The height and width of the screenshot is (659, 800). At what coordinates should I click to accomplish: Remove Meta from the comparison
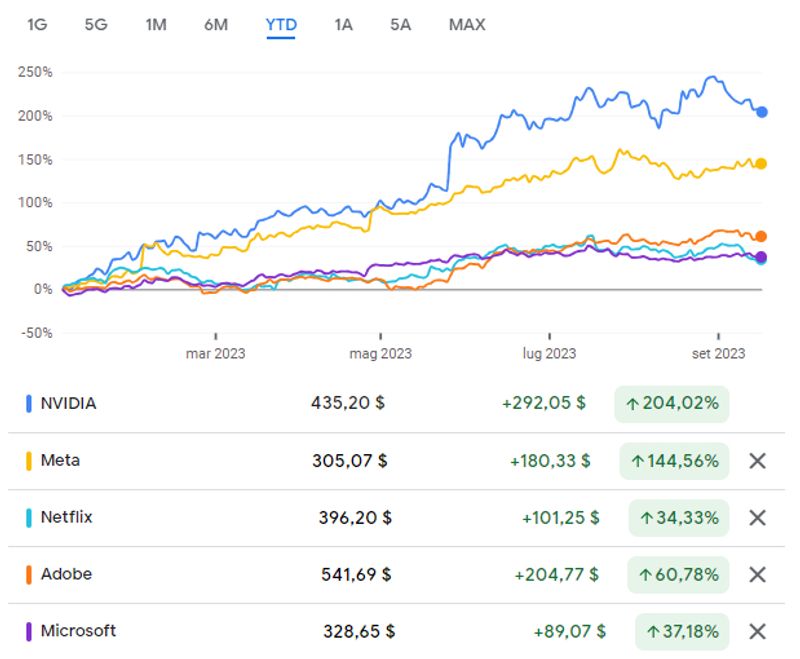[x=757, y=461]
